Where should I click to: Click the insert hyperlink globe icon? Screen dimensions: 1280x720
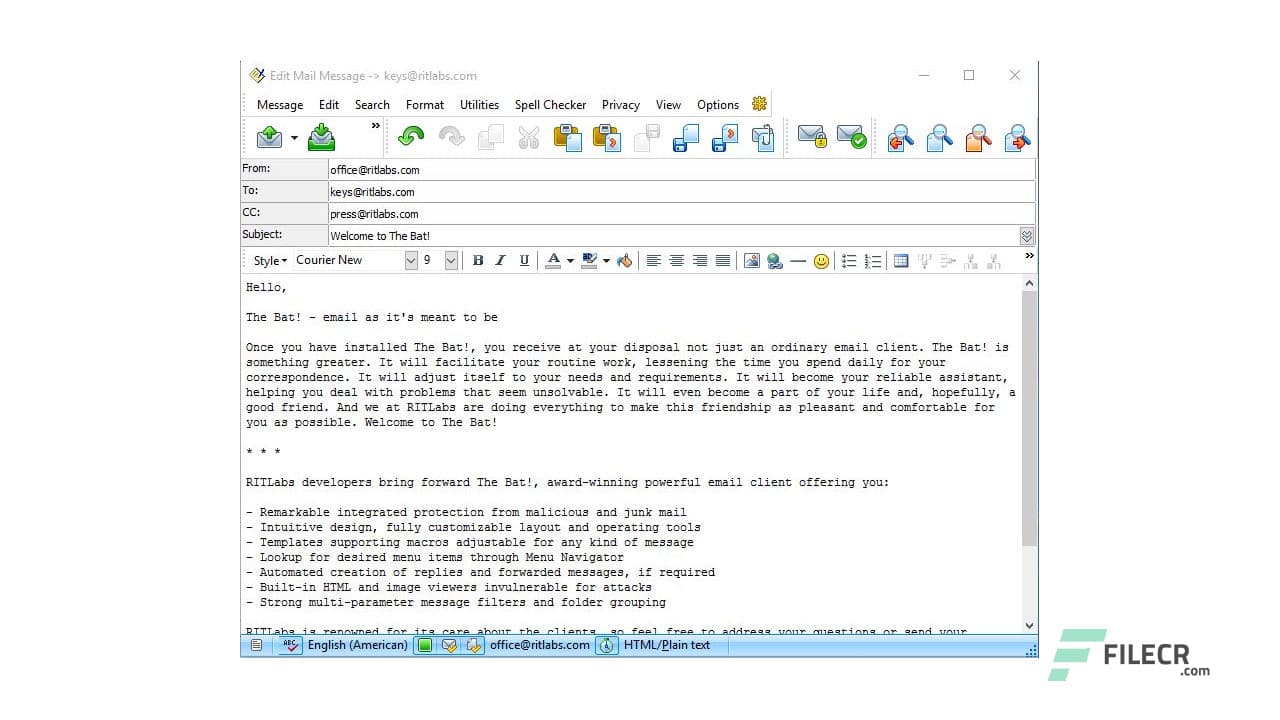point(775,260)
